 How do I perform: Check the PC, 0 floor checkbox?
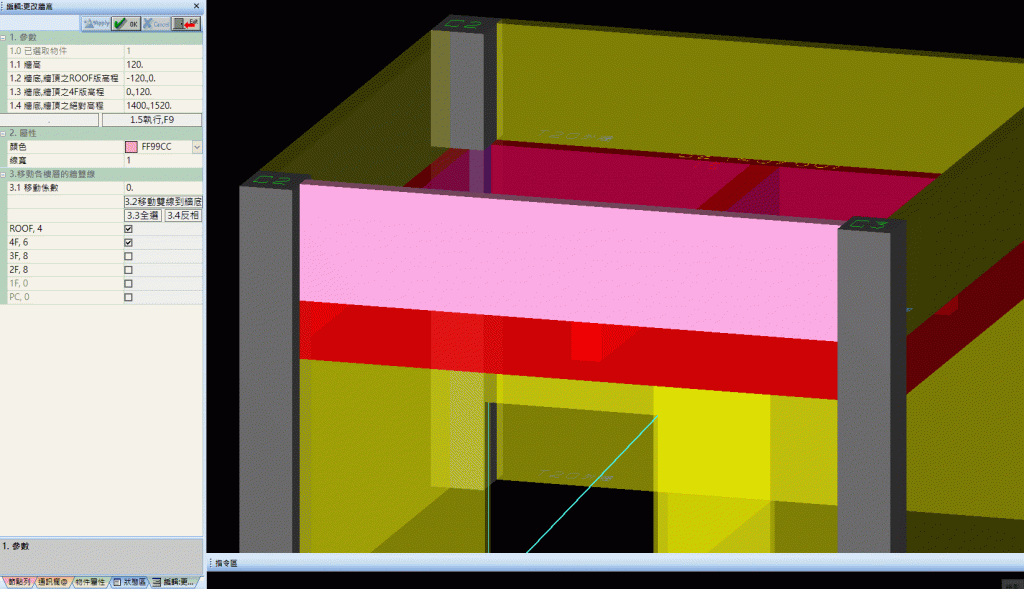point(129,298)
